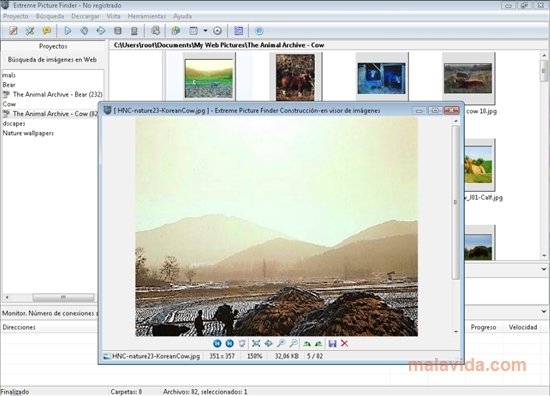Save the image with the floppy disk icon

click(333, 343)
